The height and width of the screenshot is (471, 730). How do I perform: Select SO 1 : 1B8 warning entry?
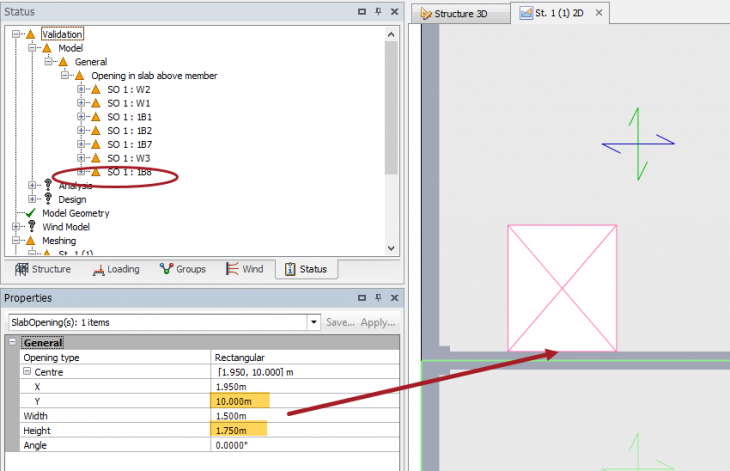129,172
